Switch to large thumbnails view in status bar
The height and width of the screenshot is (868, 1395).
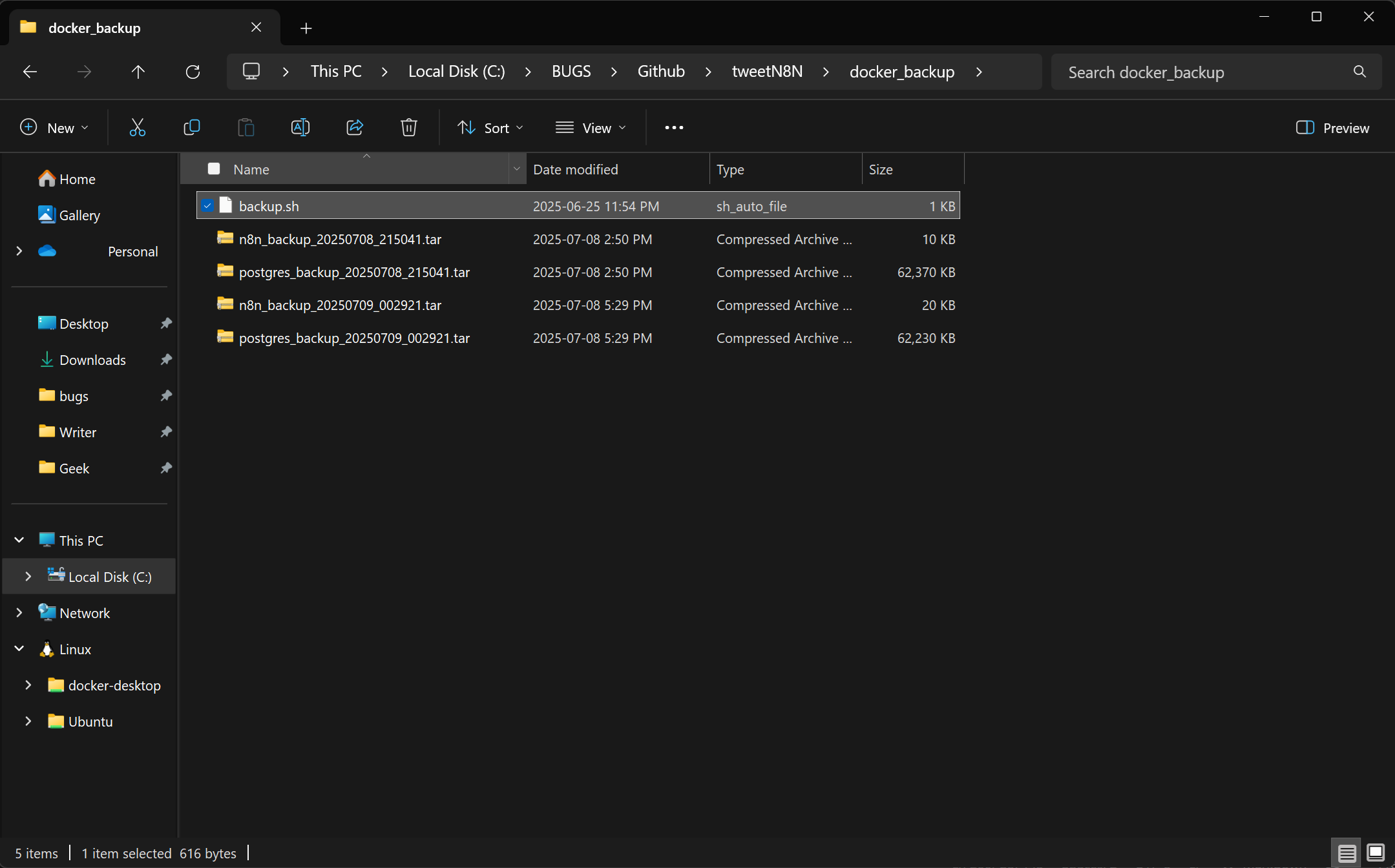1376,853
